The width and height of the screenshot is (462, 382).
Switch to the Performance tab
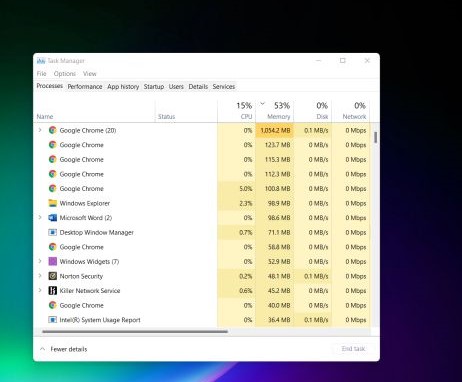[85, 87]
